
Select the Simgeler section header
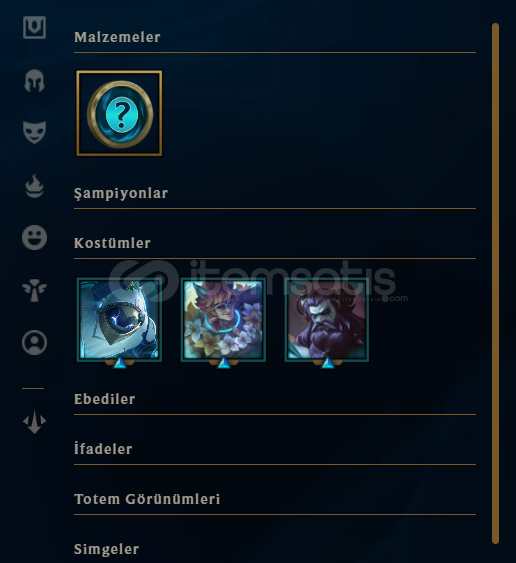[106, 549]
